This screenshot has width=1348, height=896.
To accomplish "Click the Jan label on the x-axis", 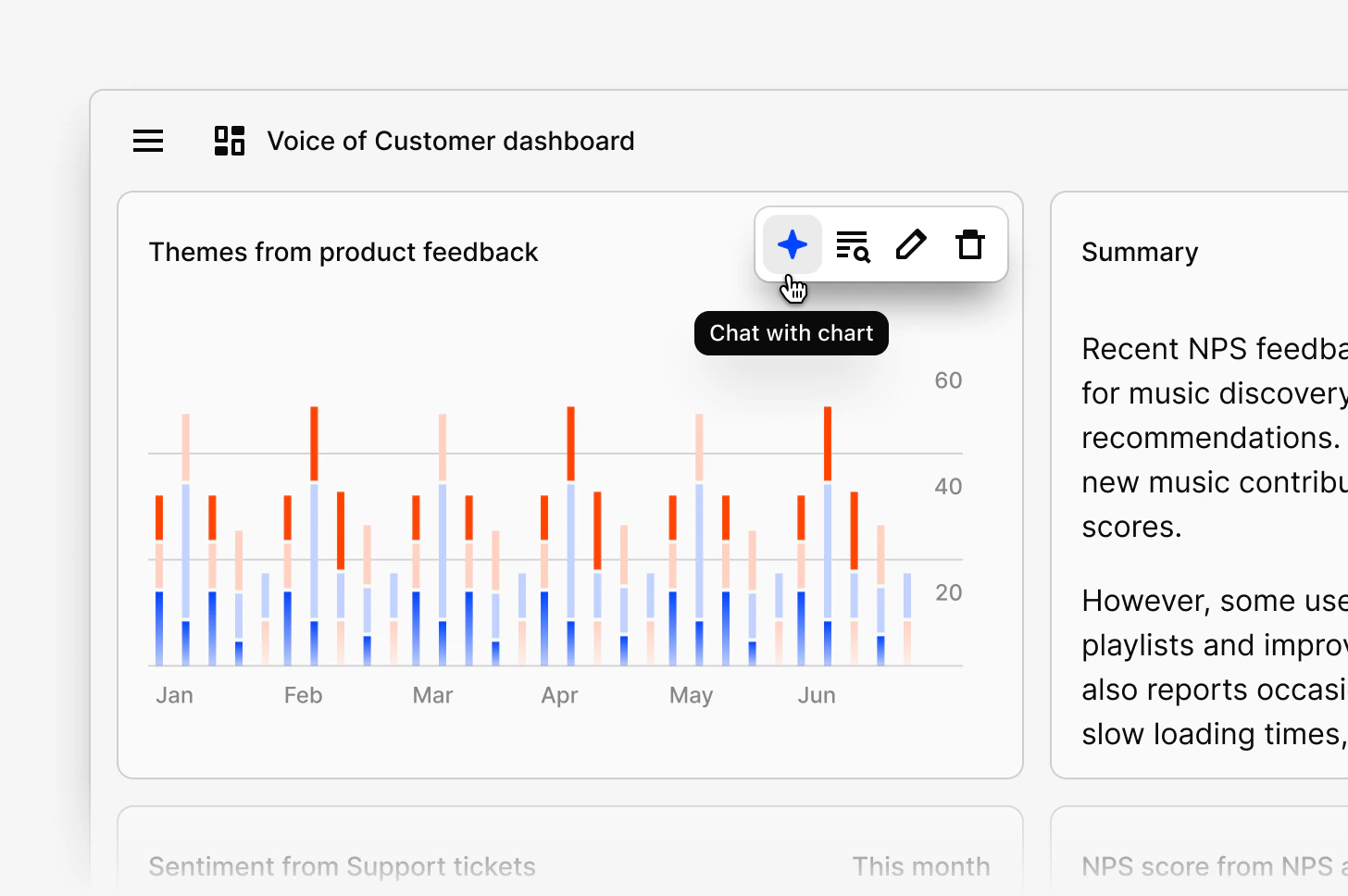I will coord(174,694).
